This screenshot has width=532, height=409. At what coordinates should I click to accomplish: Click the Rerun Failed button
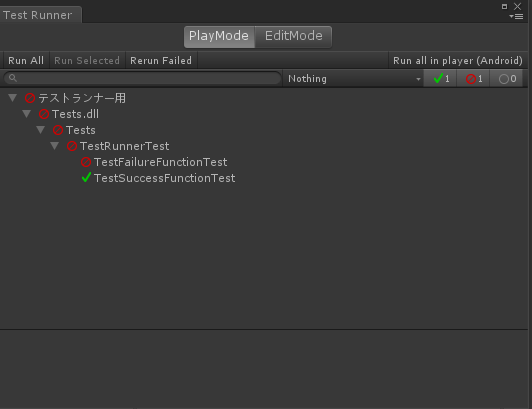click(161, 60)
